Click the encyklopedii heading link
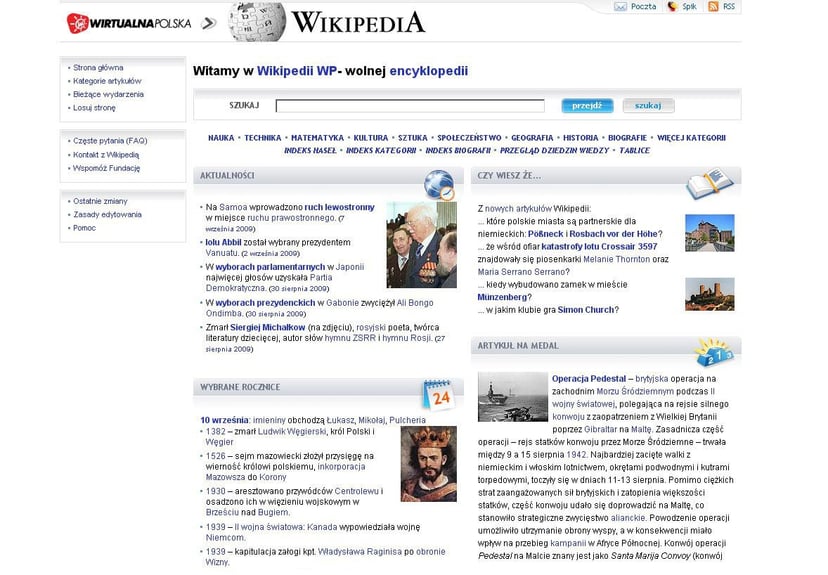The height and width of the screenshot is (575, 828). [429, 71]
